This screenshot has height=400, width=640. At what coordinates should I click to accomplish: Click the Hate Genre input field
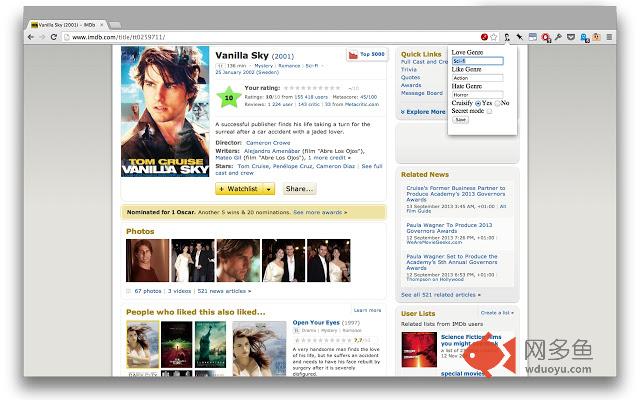point(478,94)
